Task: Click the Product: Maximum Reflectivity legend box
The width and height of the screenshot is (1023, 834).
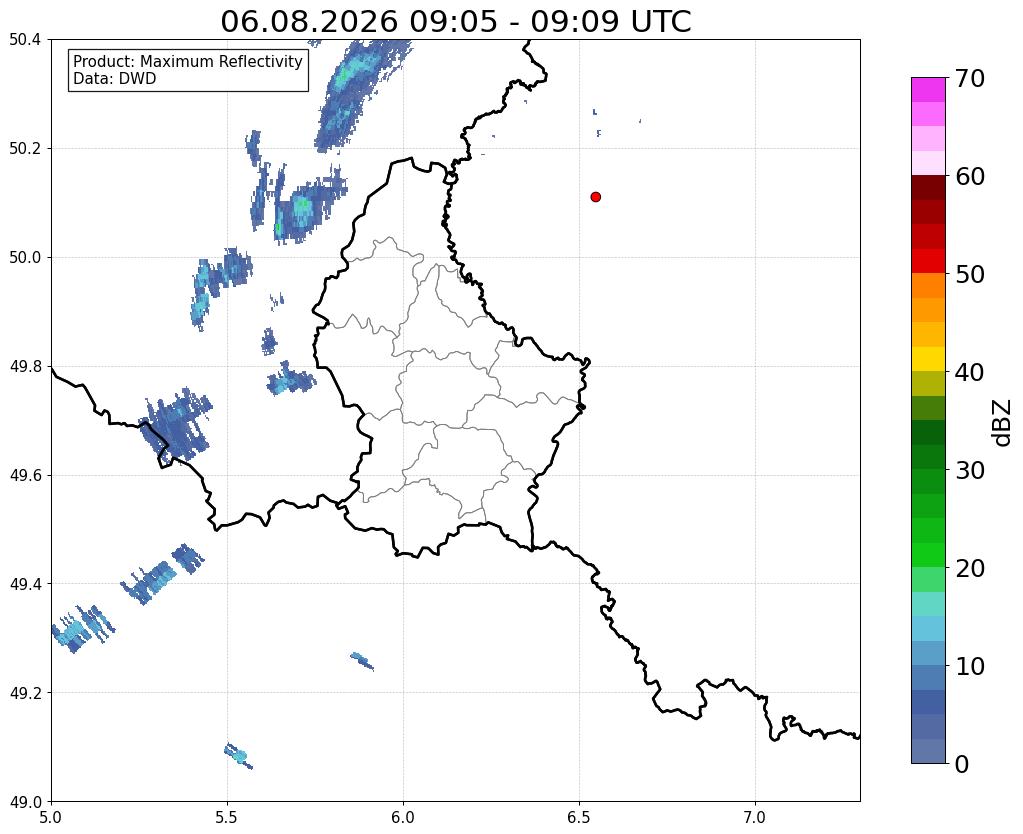Action: tap(188, 70)
